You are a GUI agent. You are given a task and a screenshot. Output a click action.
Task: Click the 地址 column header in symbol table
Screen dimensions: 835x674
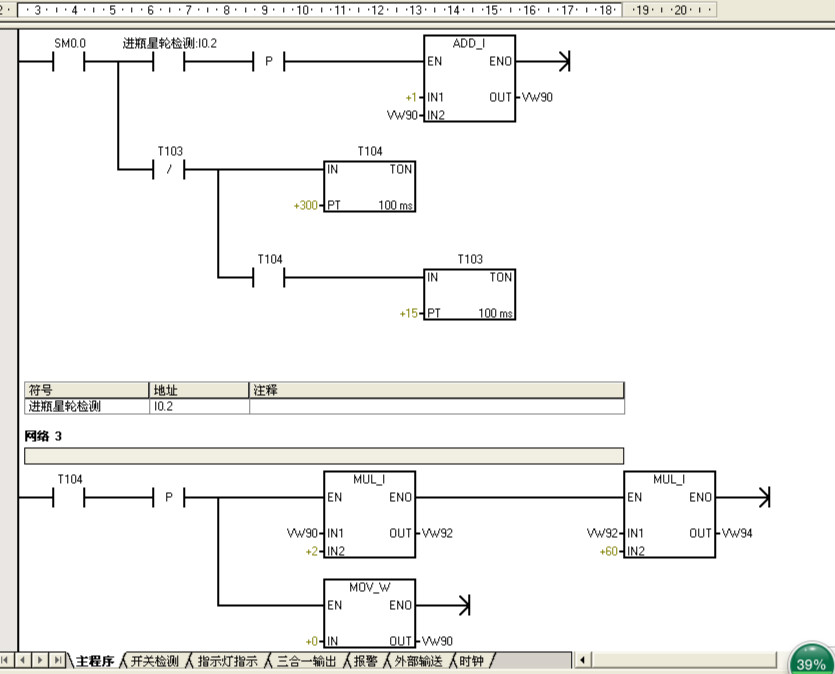pos(198,390)
